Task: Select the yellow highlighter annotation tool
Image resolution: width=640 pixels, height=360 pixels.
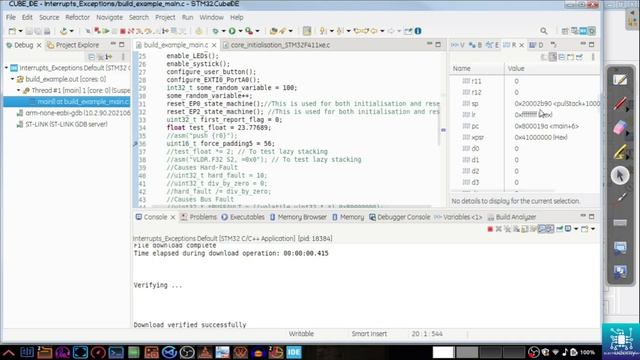Action: tap(620, 152)
